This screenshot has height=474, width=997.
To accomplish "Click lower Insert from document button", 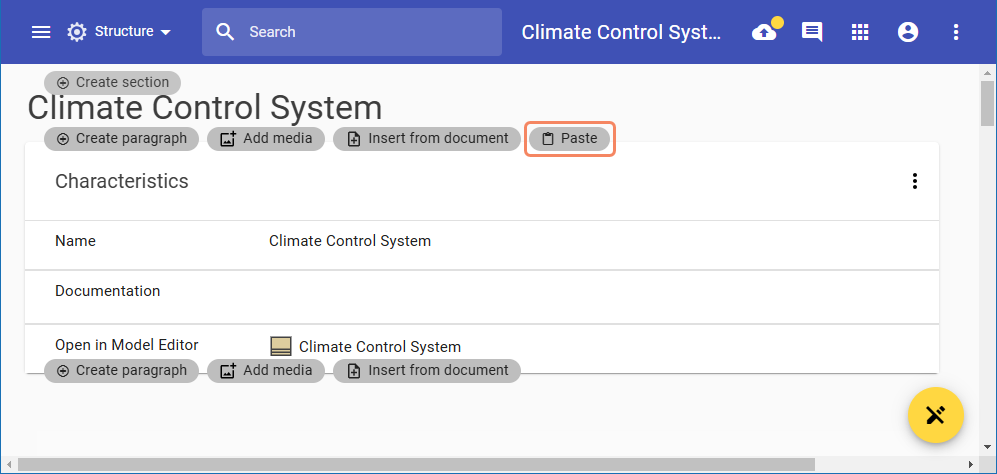I will pos(427,371).
